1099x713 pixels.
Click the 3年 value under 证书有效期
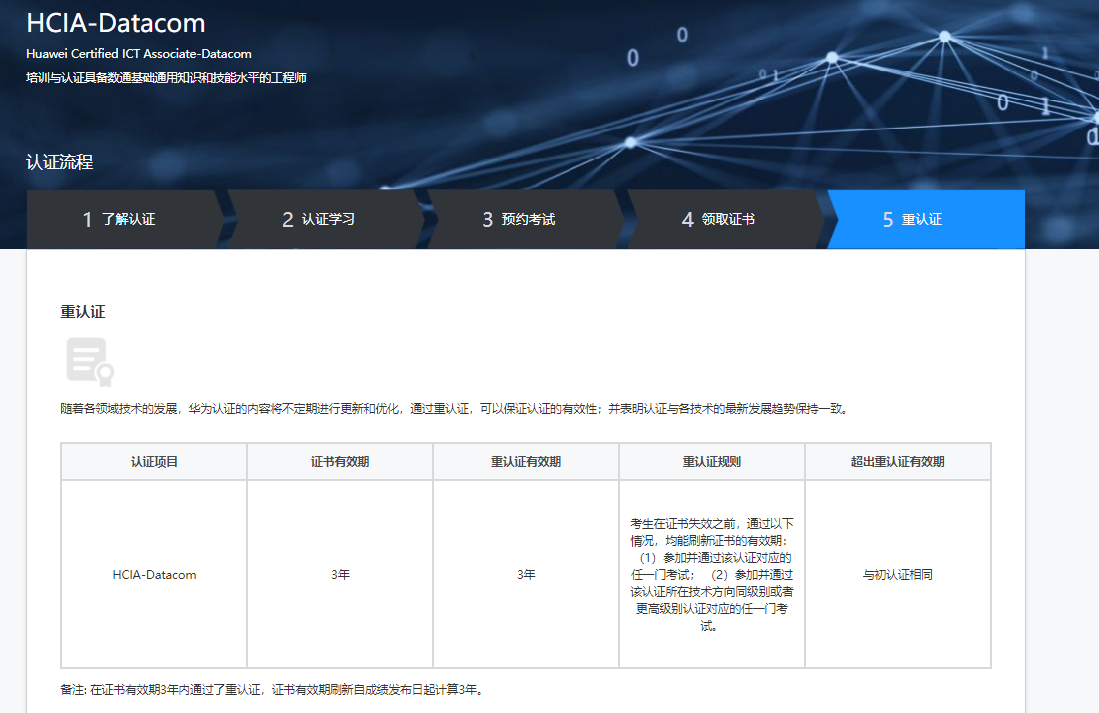[x=340, y=574]
